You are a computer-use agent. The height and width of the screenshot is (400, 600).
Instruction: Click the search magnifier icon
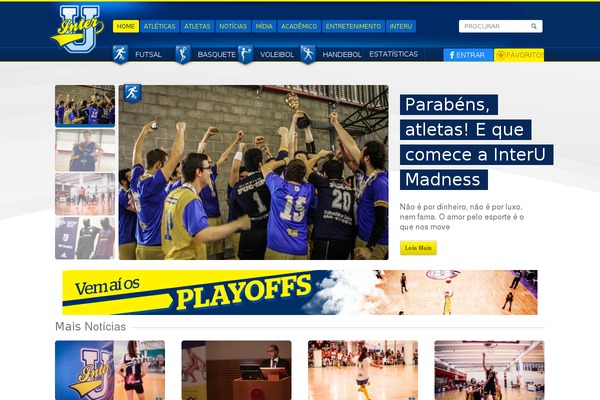[x=534, y=26]
